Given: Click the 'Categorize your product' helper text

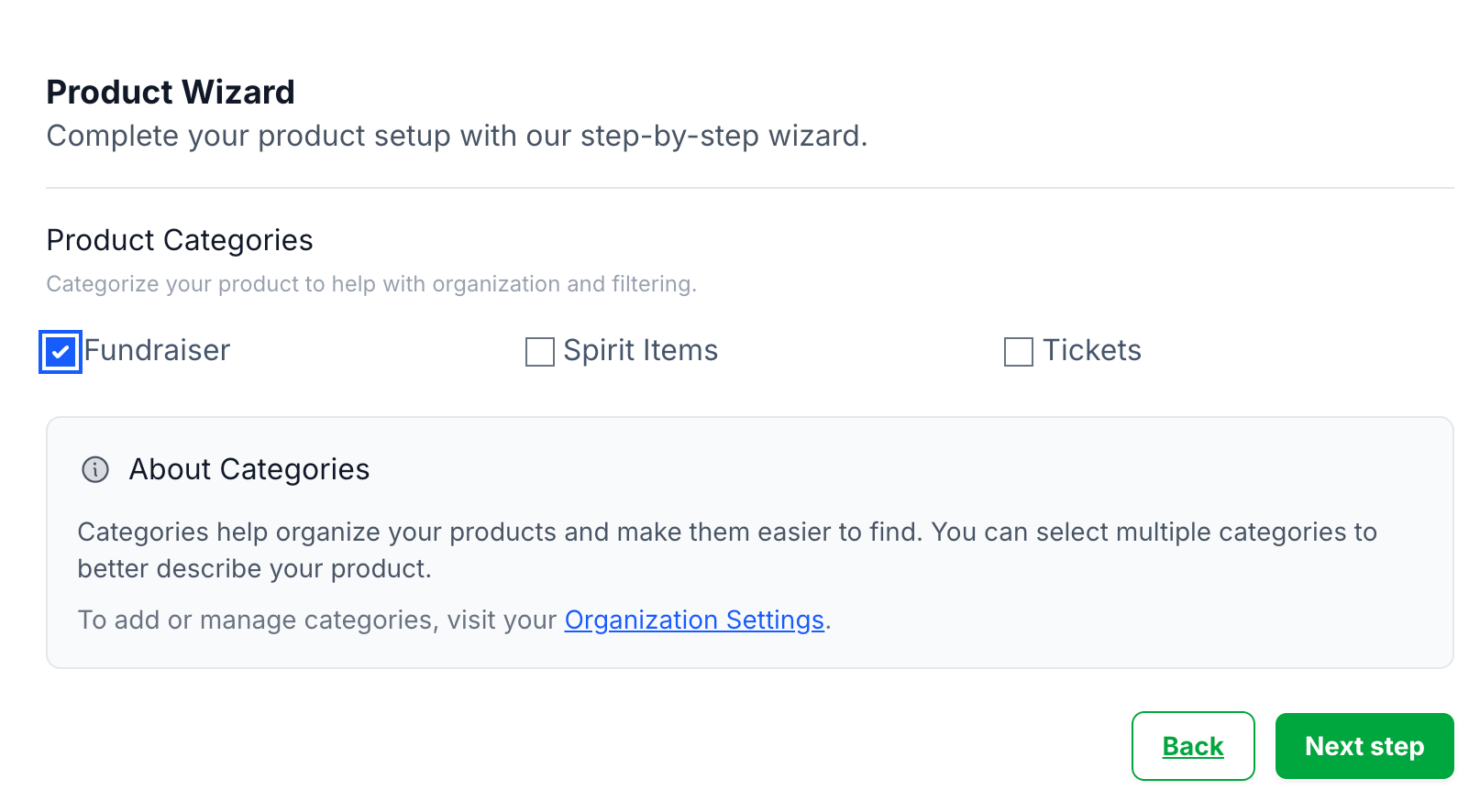Looking at the screenshot, I should tap(371, 284).
